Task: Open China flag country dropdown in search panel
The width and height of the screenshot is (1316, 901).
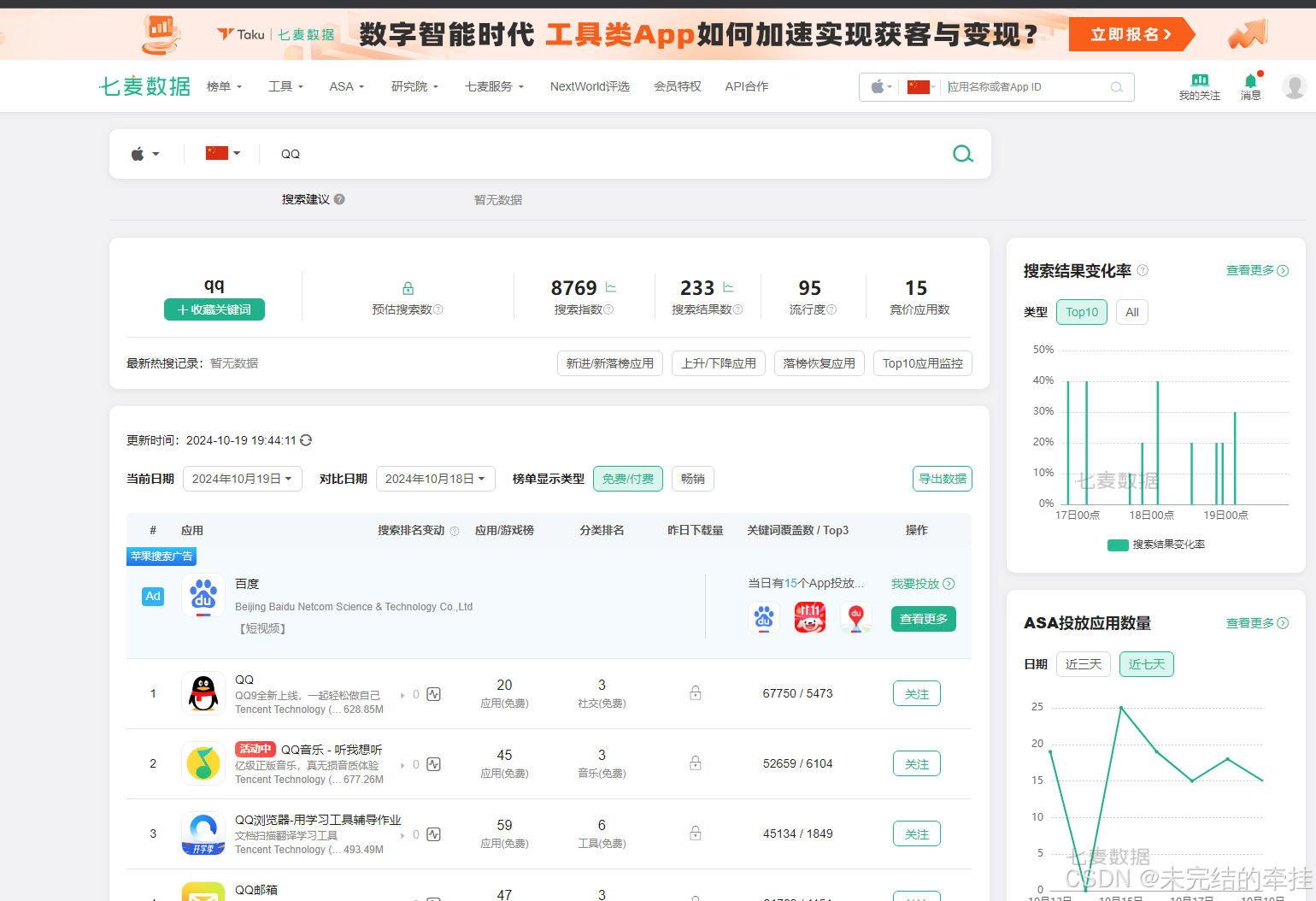Action: coord(223,153)
